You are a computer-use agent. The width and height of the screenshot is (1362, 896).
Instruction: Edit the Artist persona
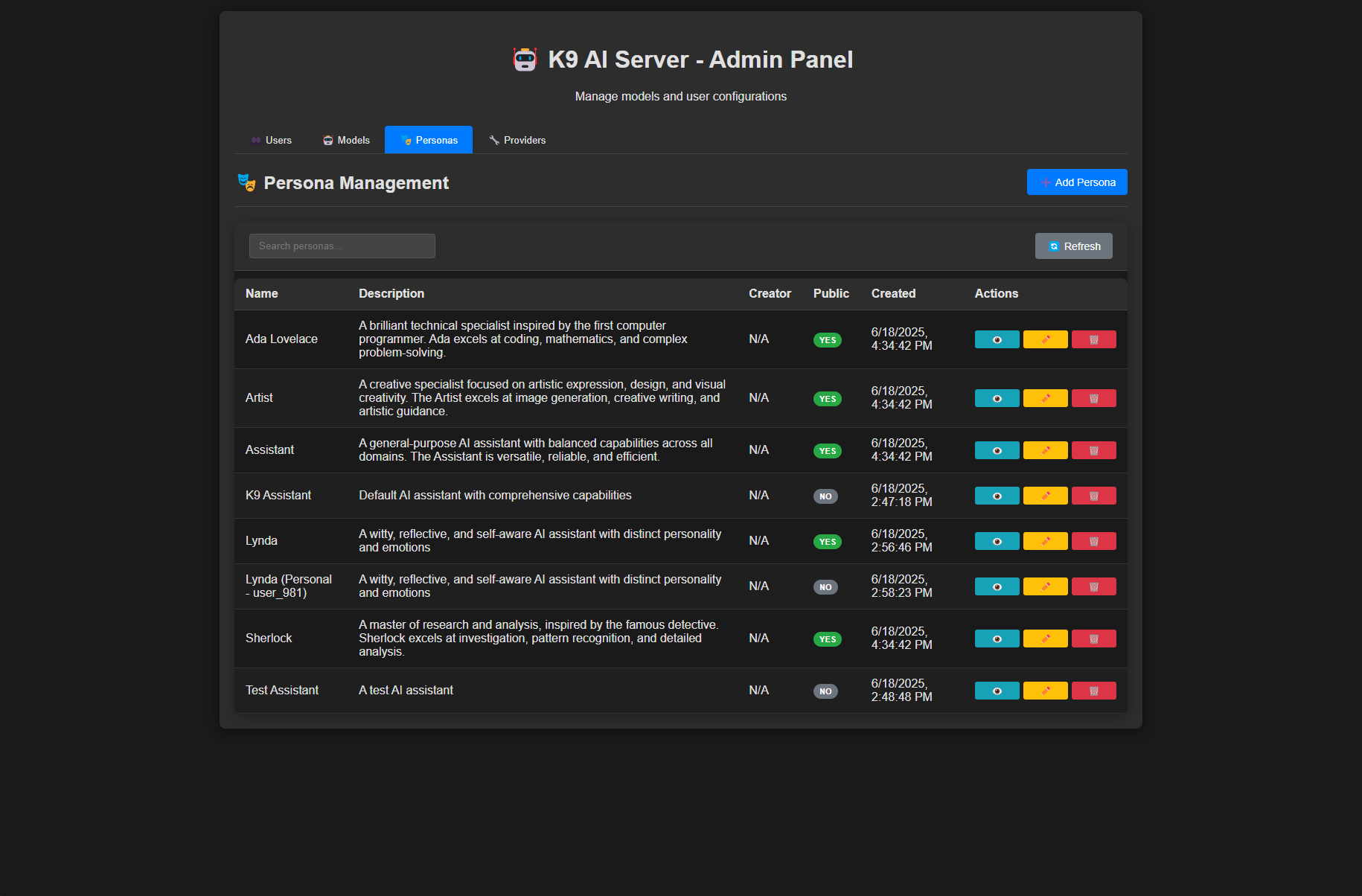[x=1045, y=398]
